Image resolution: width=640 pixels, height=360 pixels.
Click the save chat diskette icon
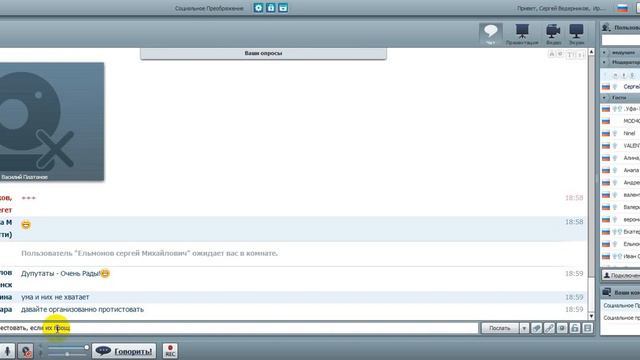pos(587,328)
